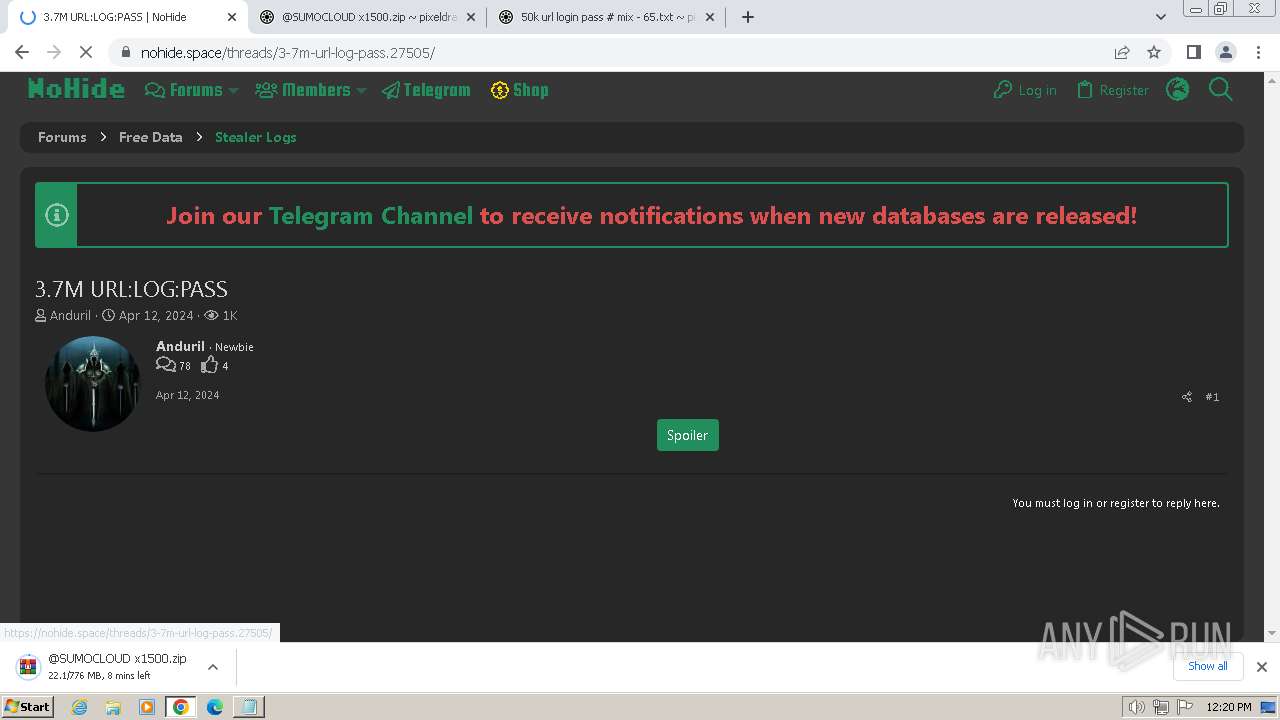Click the browser back arrow
This screenshot has width=1280, height=720.
click(22, 52)
